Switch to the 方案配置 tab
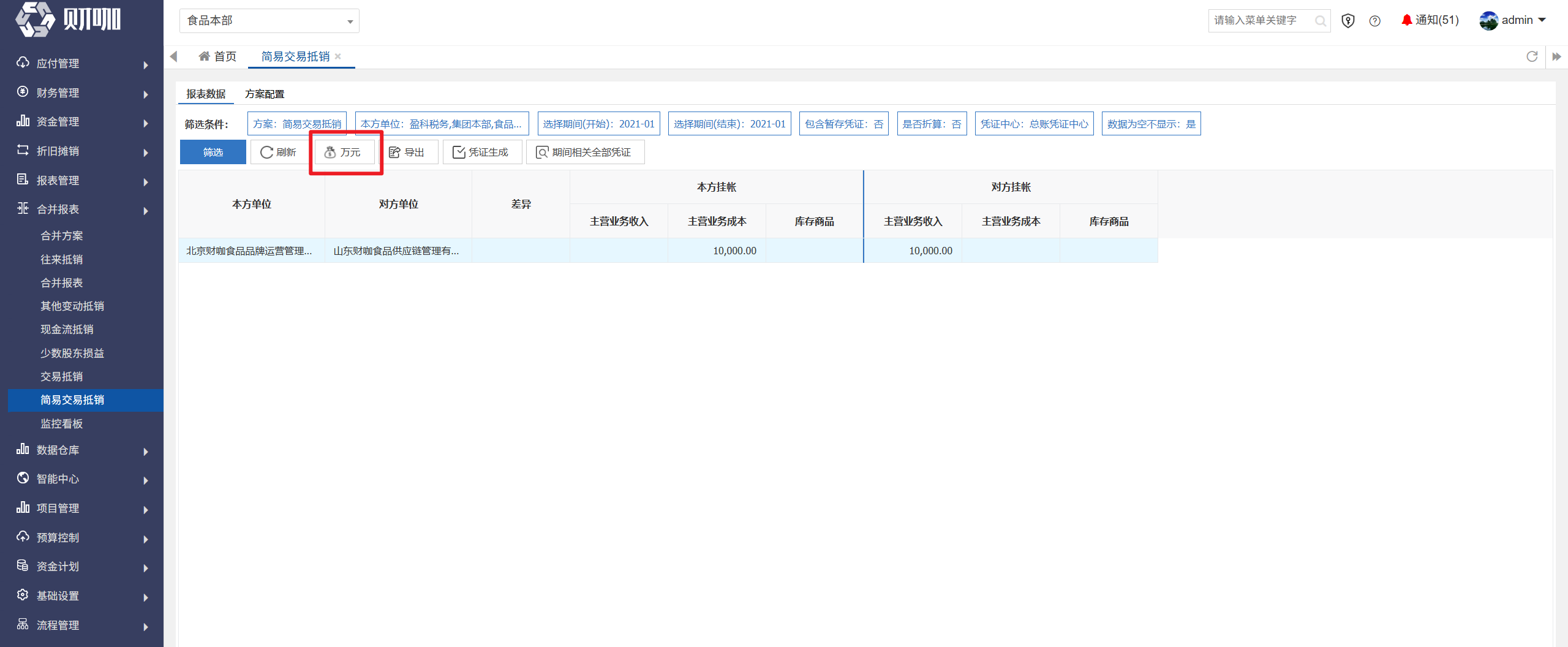 click(x=265, y=94)
